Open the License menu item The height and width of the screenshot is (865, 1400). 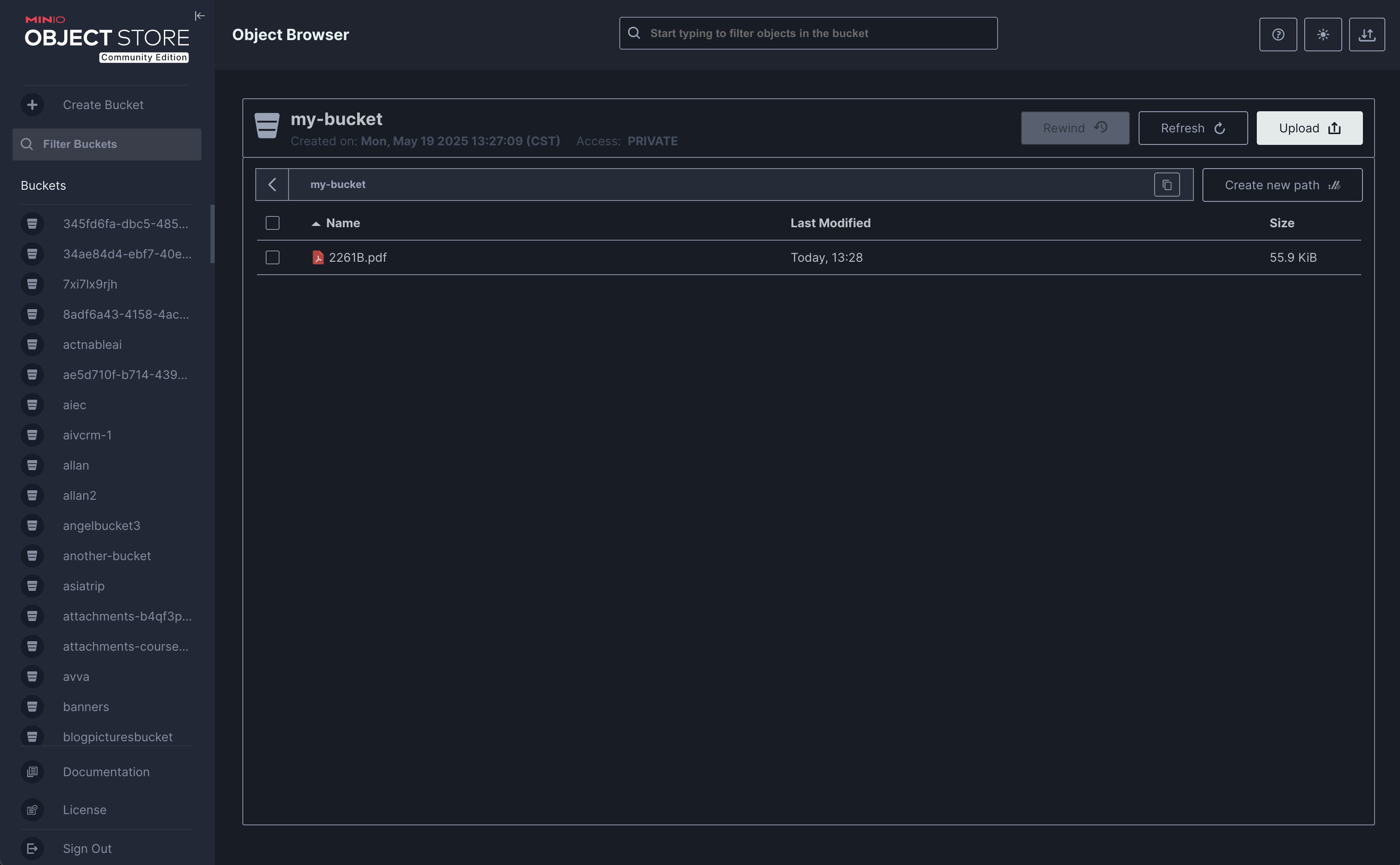(84, 809)
